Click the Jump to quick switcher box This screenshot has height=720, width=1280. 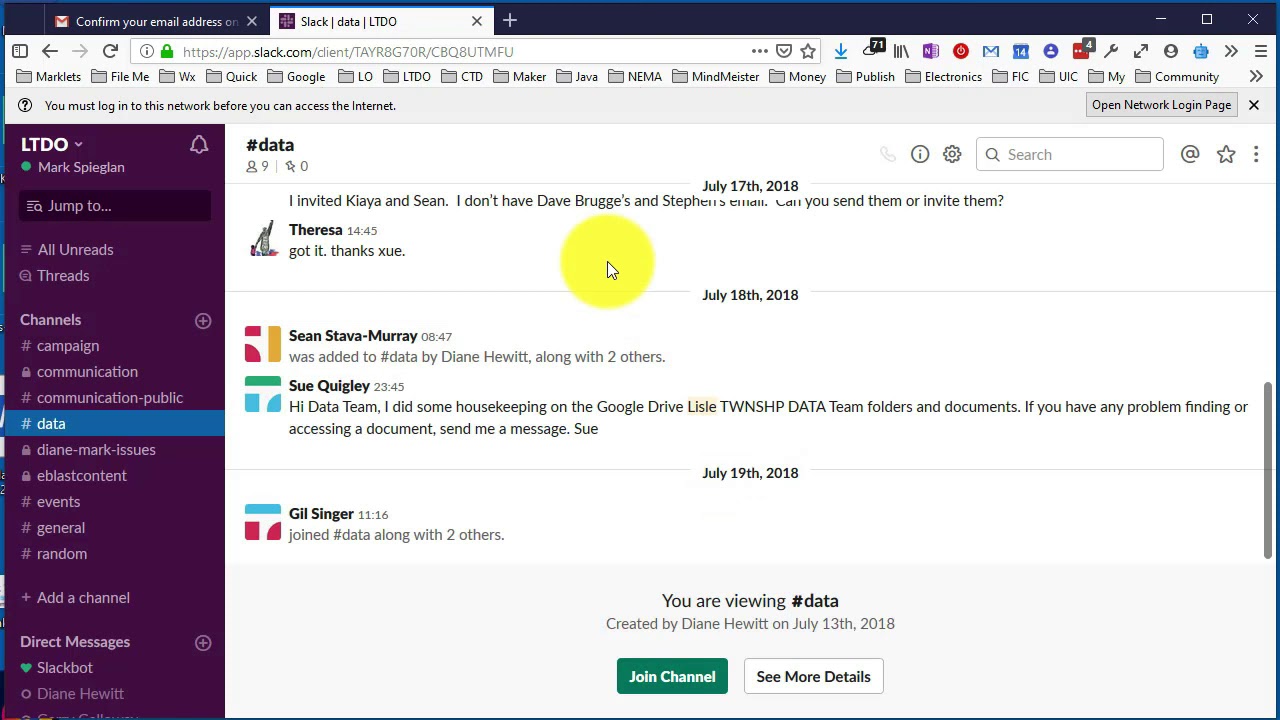(x=115, y=206)
